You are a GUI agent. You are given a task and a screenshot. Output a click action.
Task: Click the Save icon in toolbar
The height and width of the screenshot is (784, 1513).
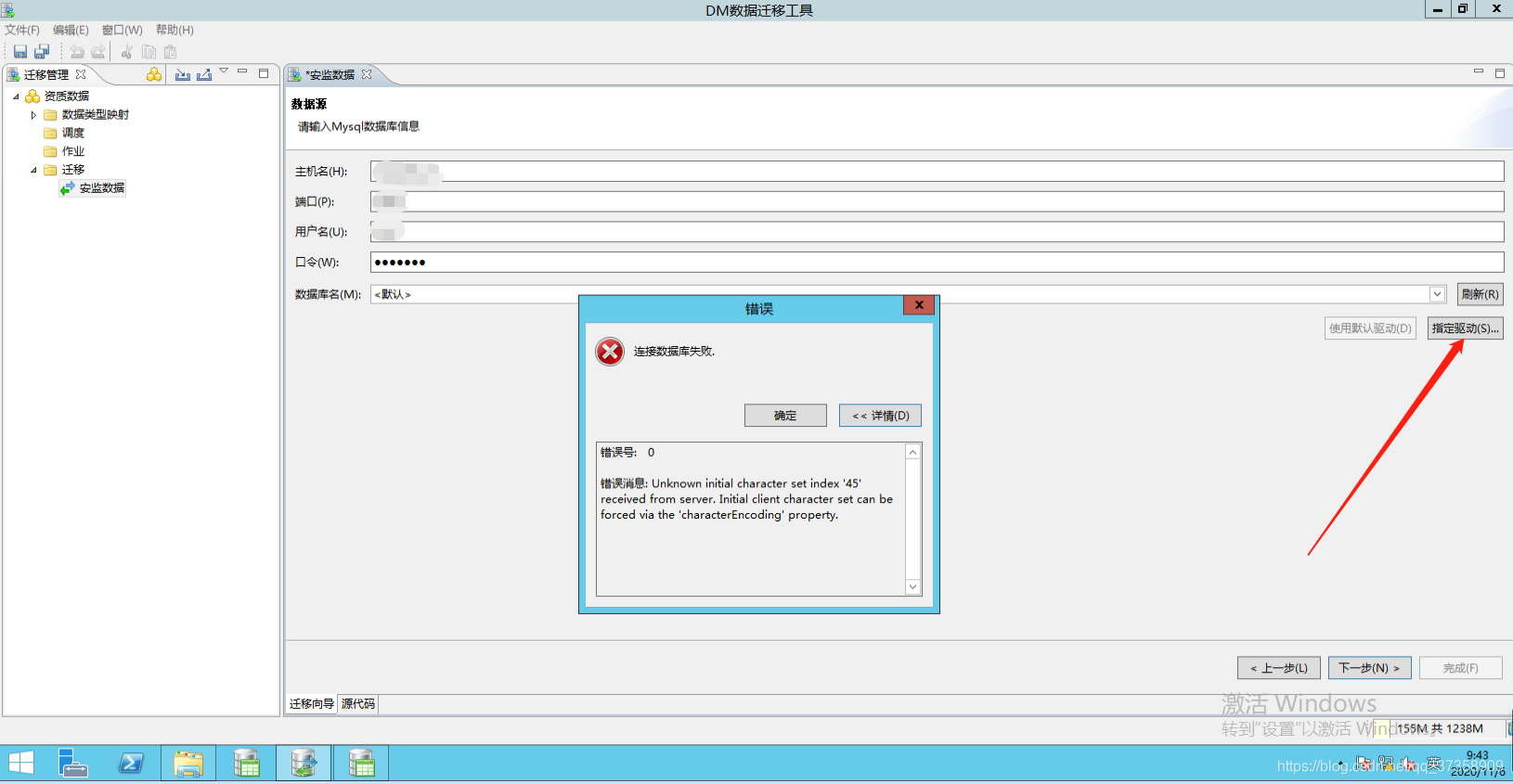click(x=20, y=52)
